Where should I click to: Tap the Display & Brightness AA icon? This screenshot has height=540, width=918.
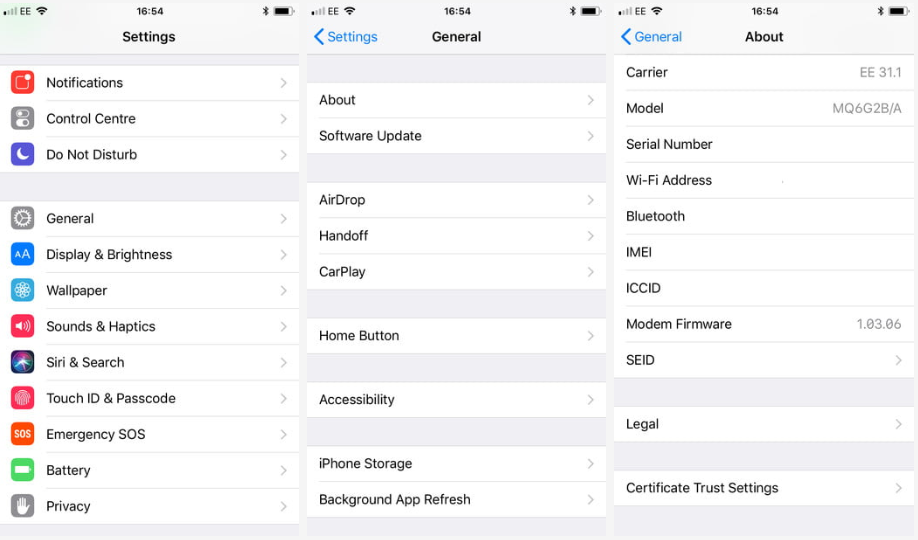tap(22, 254)
